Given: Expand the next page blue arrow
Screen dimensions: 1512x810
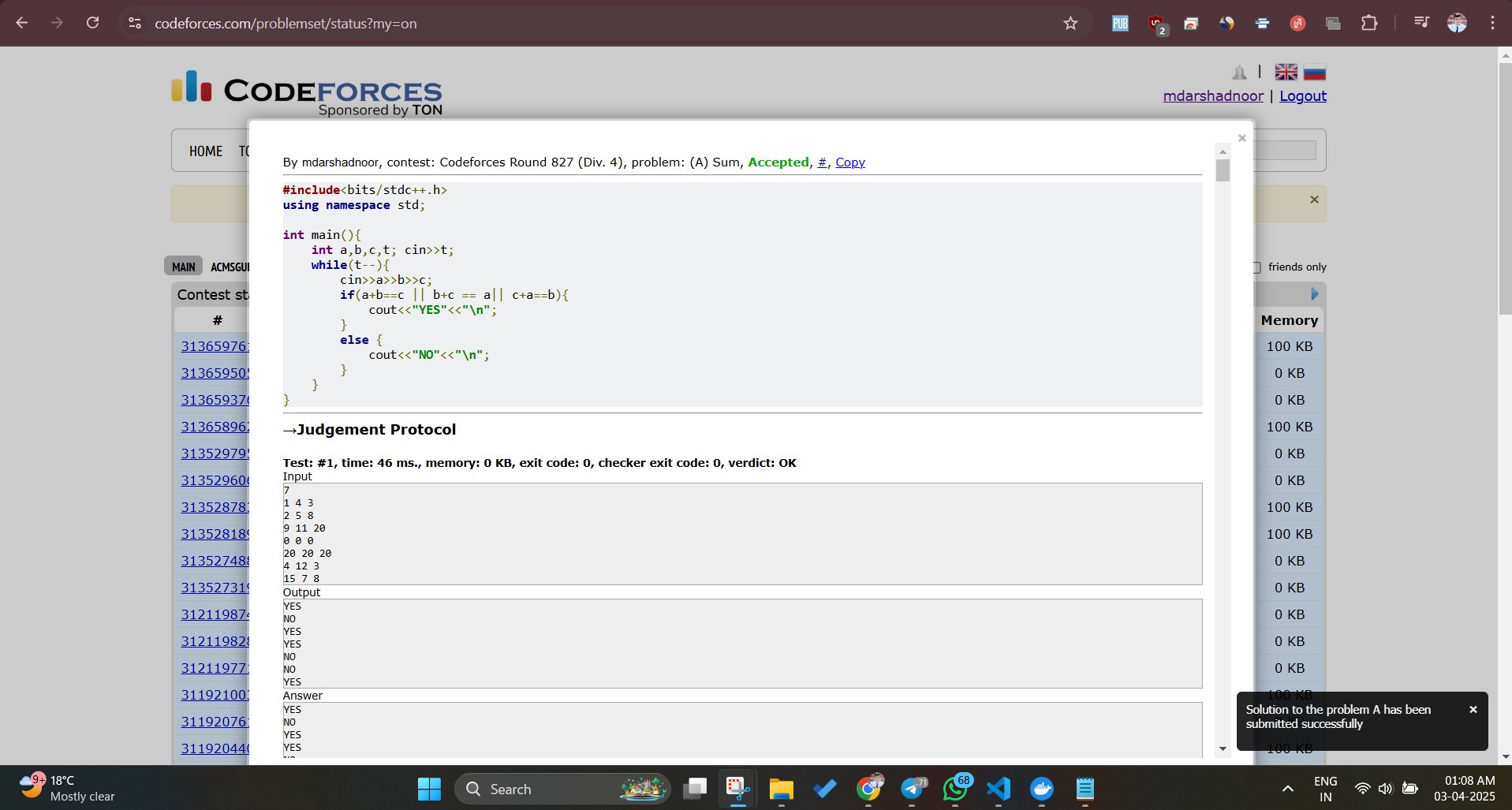Looking at the screenshot, I should point(1314,294).
